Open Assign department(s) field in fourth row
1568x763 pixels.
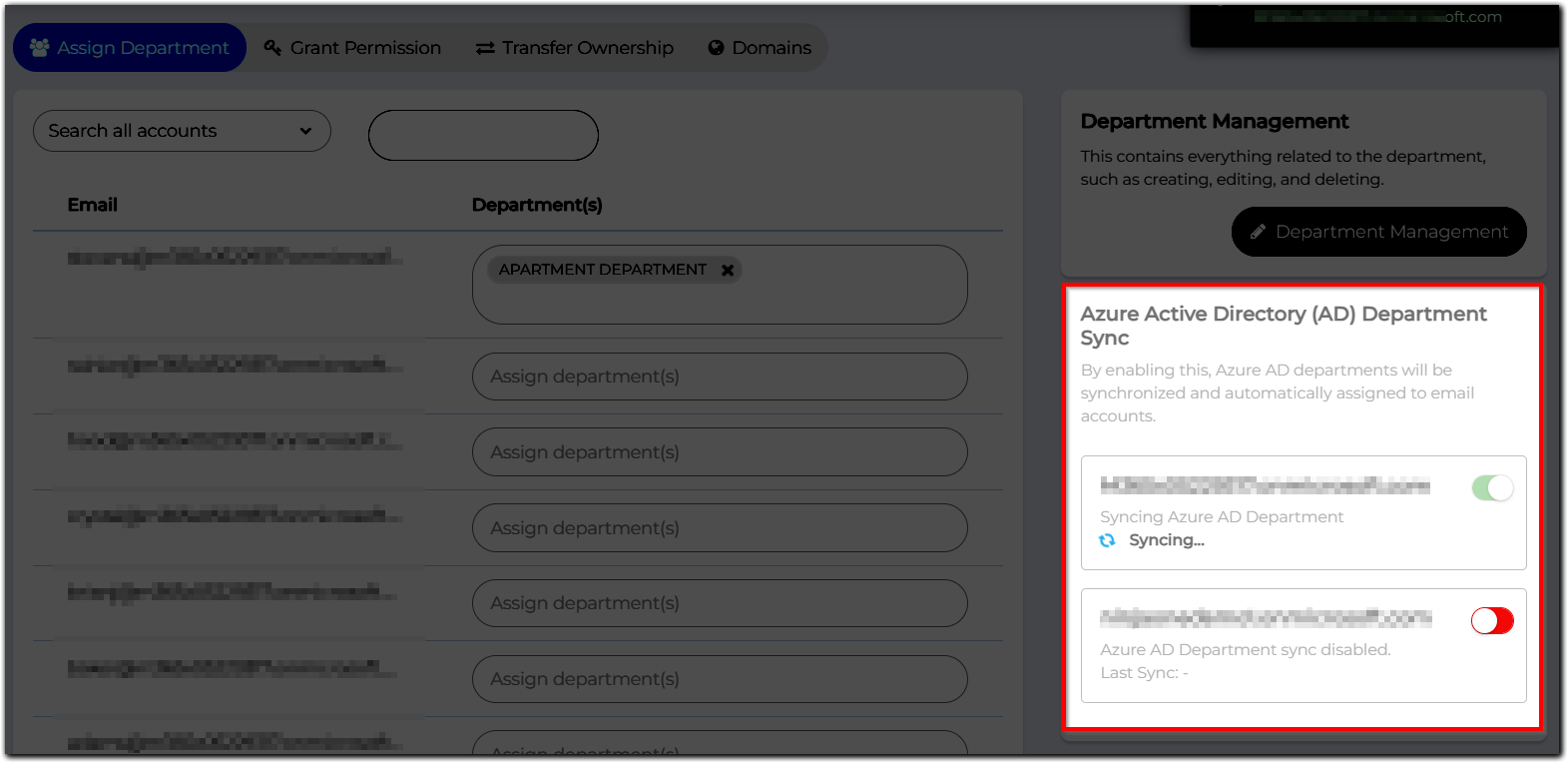[x=720, y=528]
